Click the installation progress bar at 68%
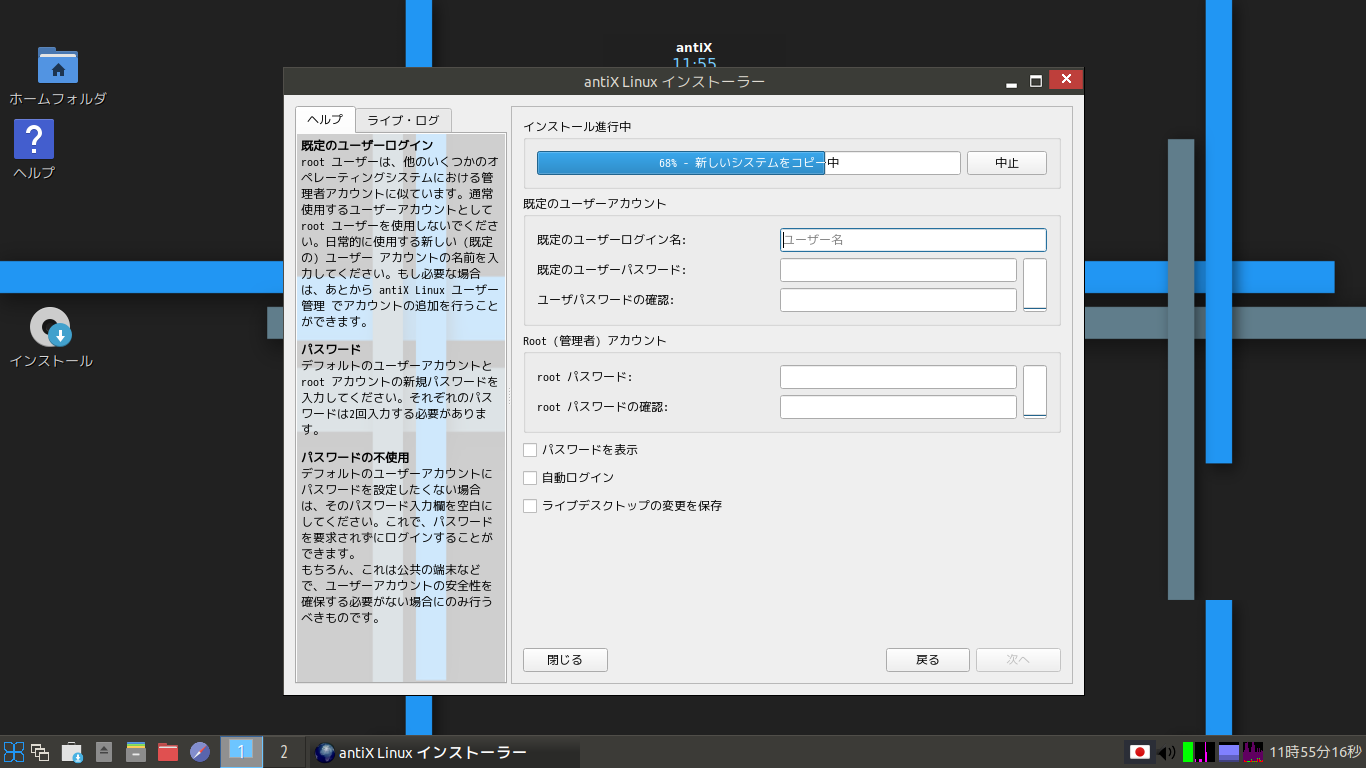This screenshot has height=768, width=1366. [749, 163]
